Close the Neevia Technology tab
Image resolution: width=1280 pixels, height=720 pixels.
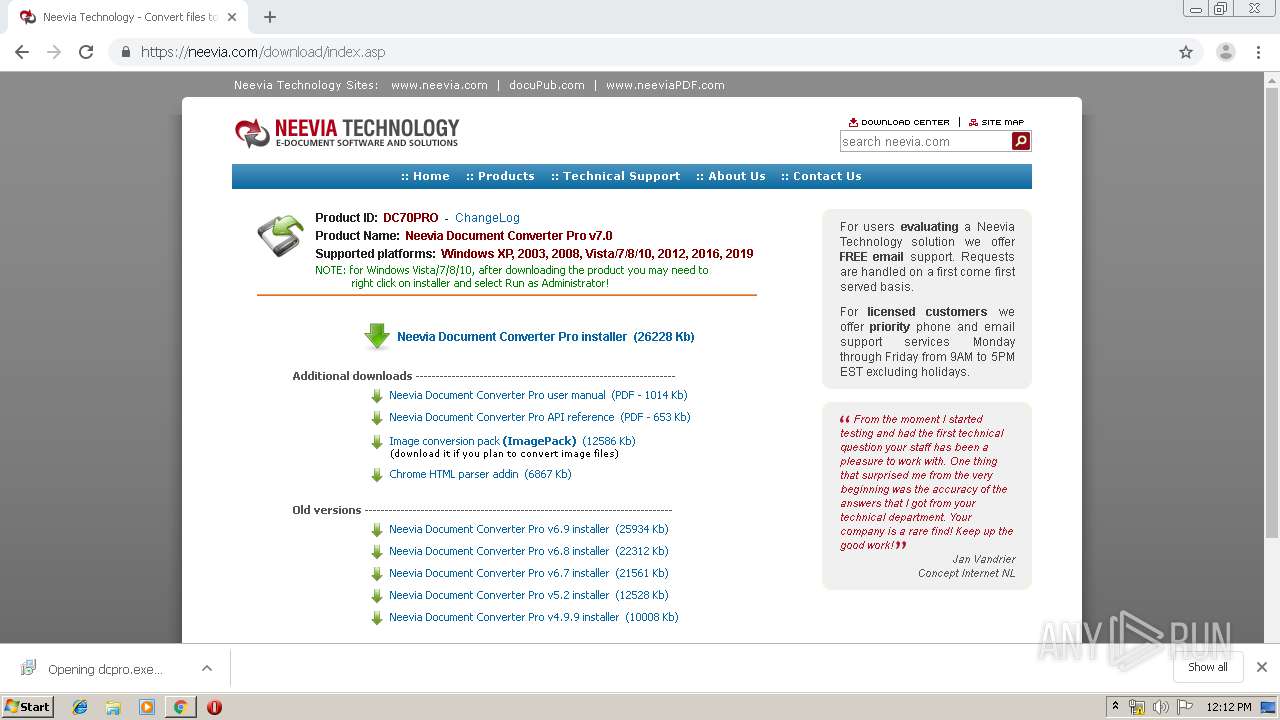pos(232,17)
